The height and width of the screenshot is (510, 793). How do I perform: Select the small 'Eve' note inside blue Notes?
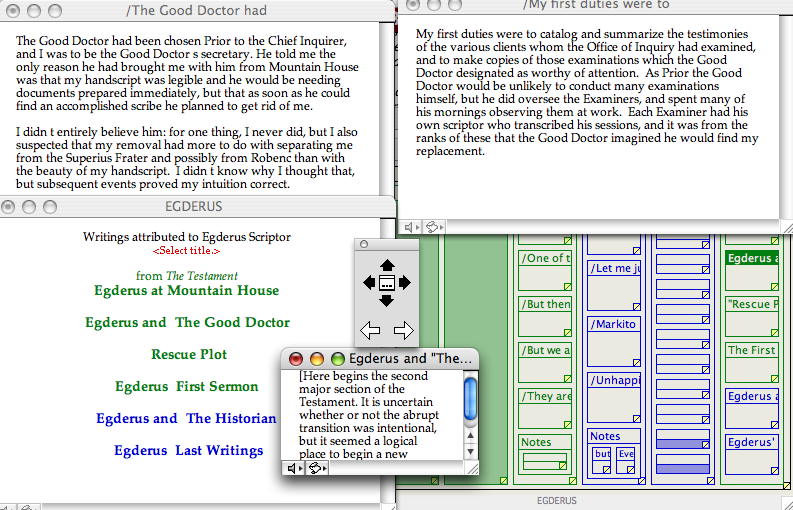click(625, 460)
